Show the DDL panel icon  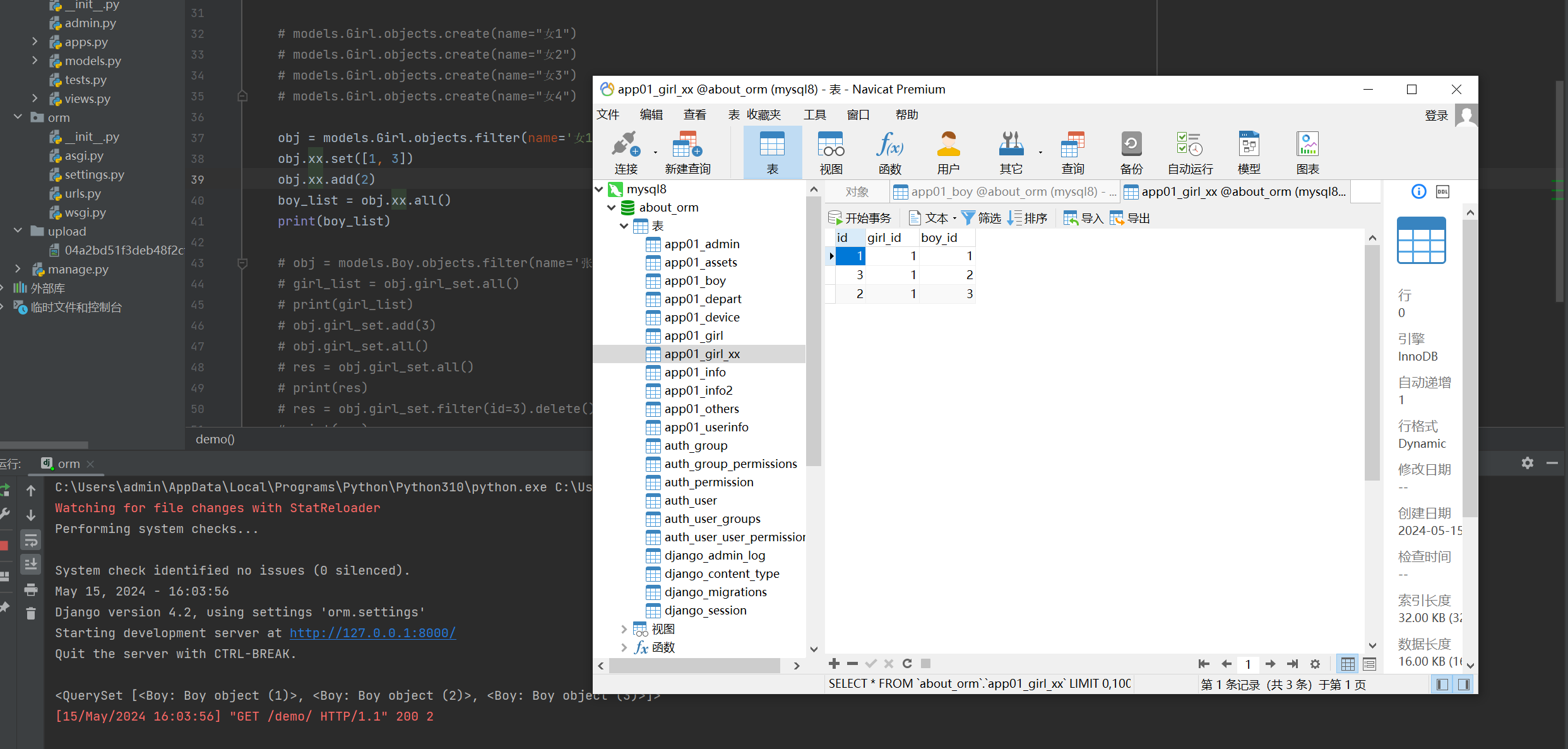coord(1442,191)
